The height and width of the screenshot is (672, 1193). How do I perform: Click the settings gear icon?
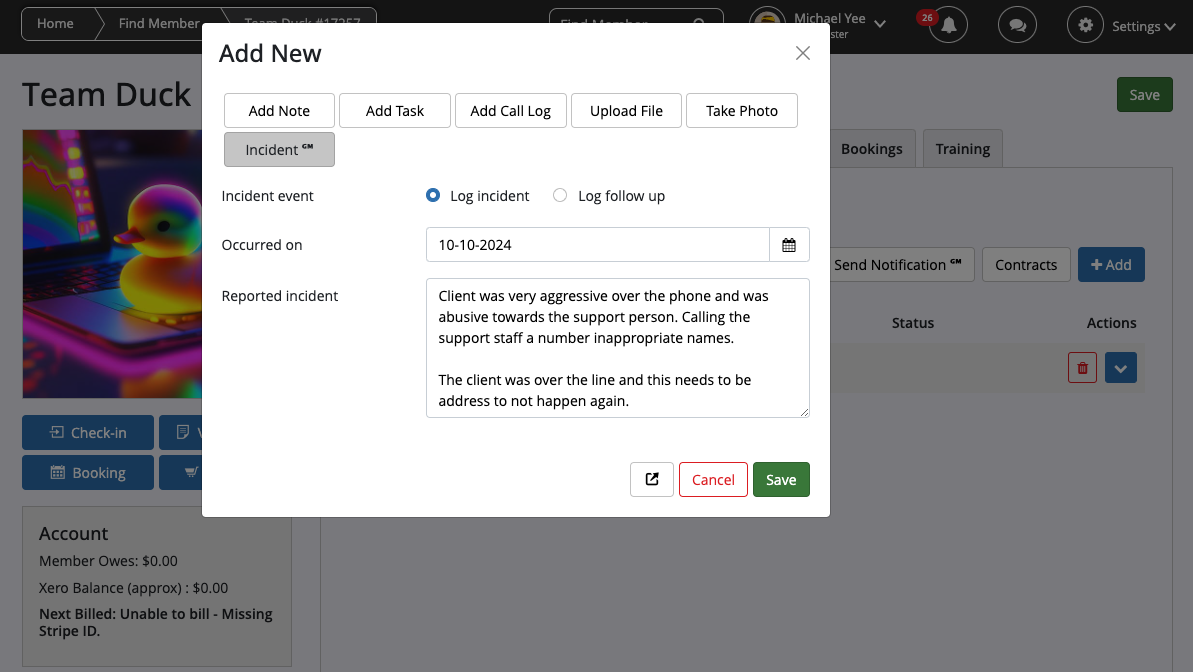(1085, 26)
